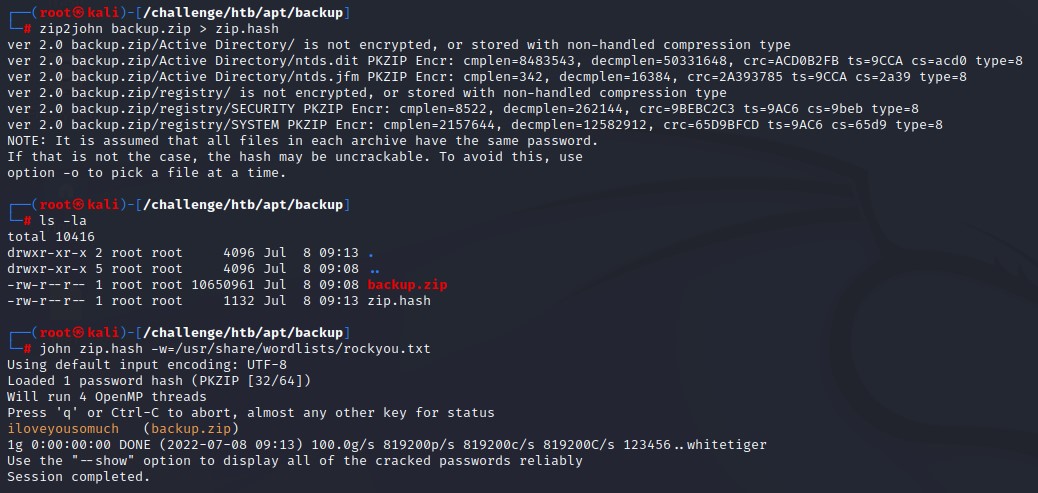Click the '(backup.zip)' label after password
The width and height of the screenshot is (1038, 493).
pyautogui.click(x=191, y=429)
